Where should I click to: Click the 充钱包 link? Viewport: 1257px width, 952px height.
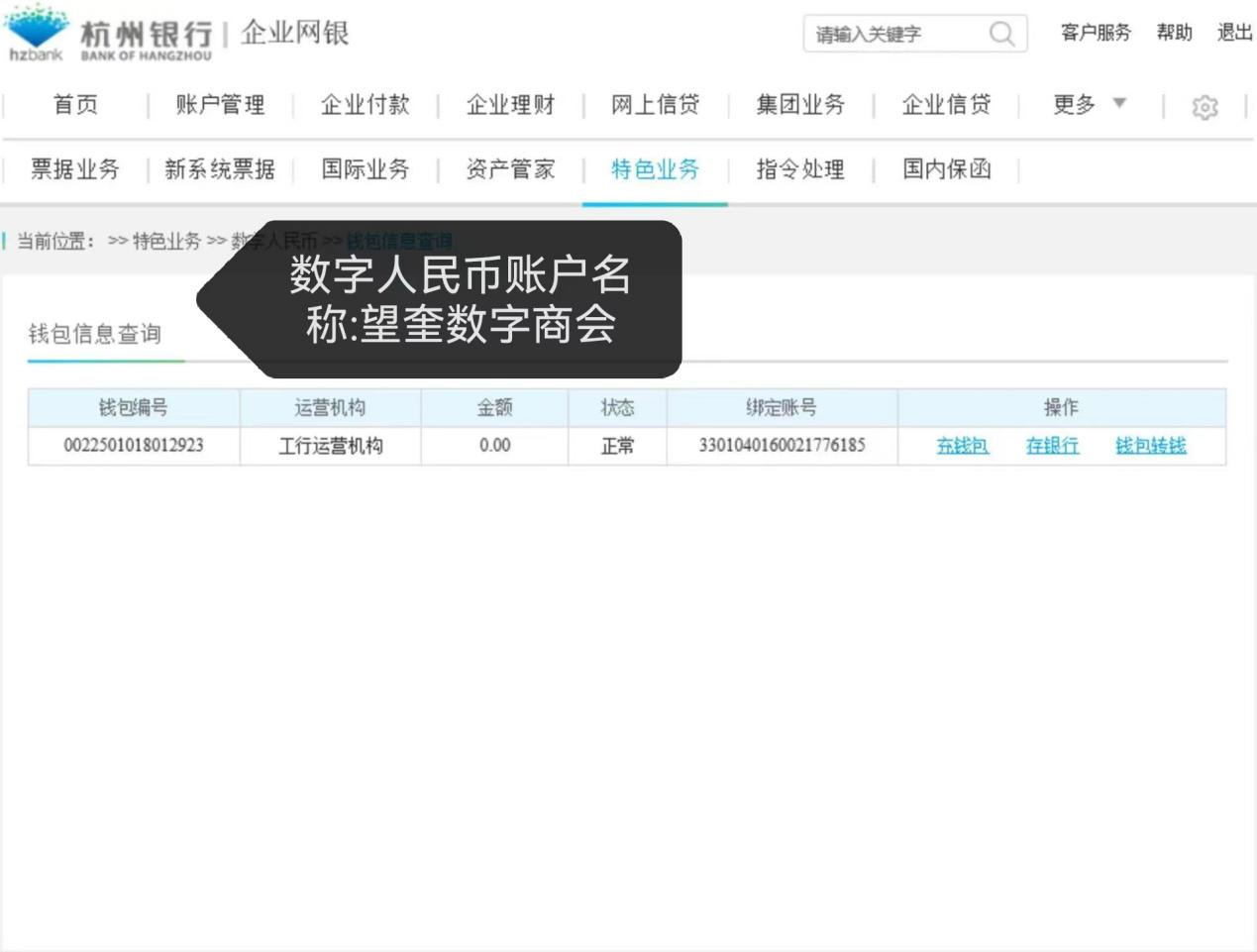click(x=963, y=446)
